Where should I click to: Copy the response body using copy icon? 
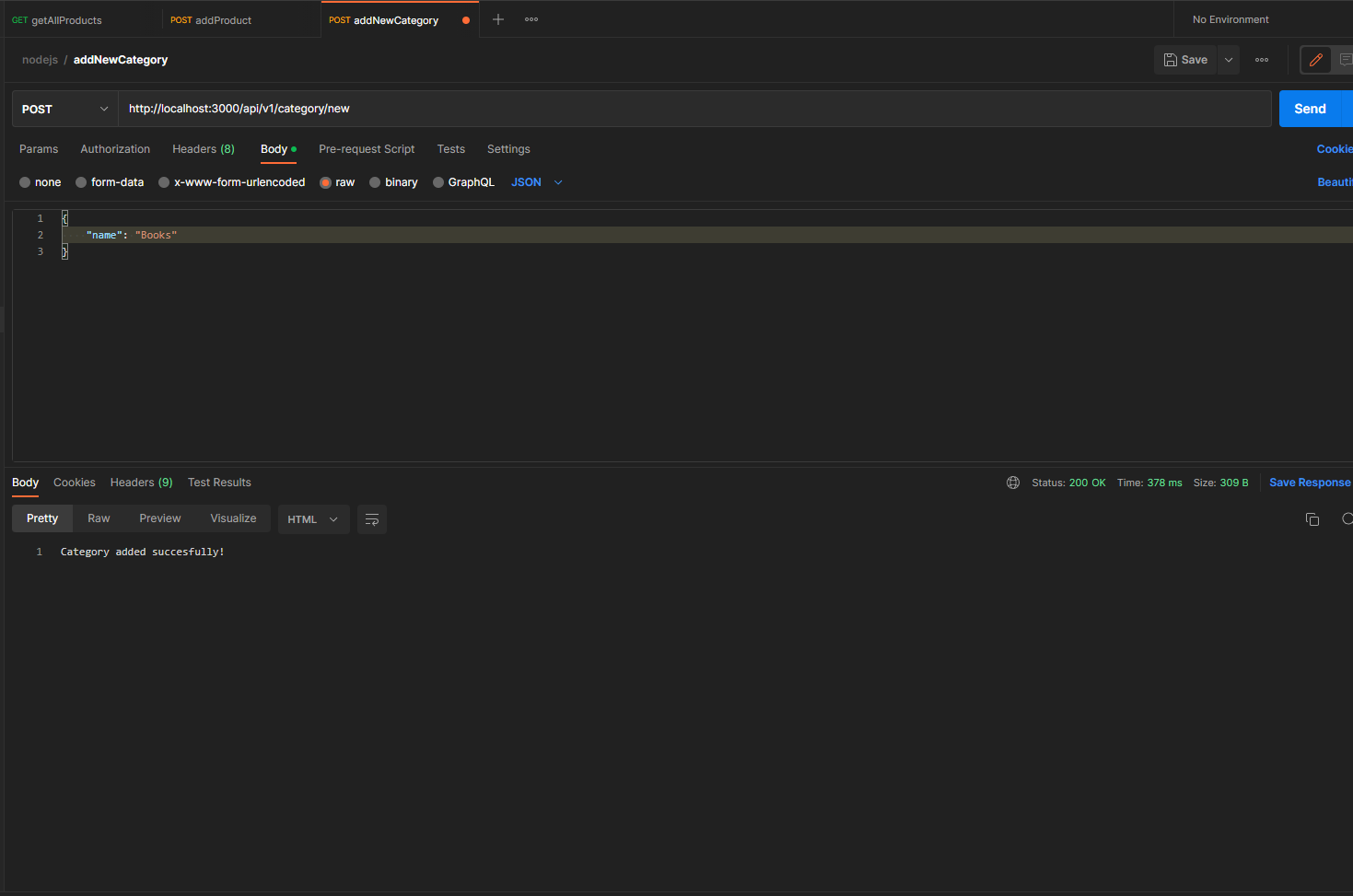[1312, 518]
